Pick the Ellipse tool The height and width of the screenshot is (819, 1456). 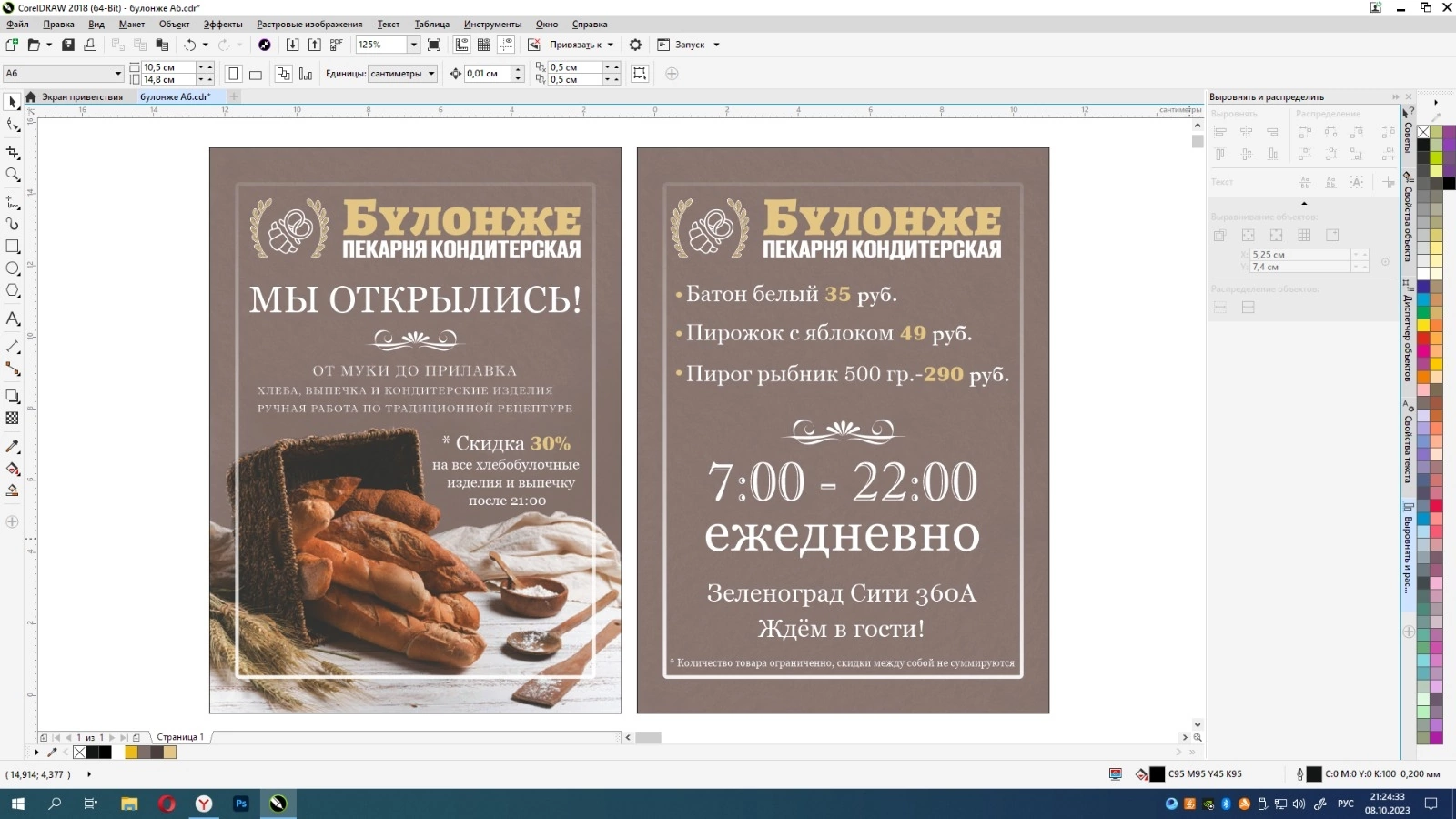click(x=13, y=268)
